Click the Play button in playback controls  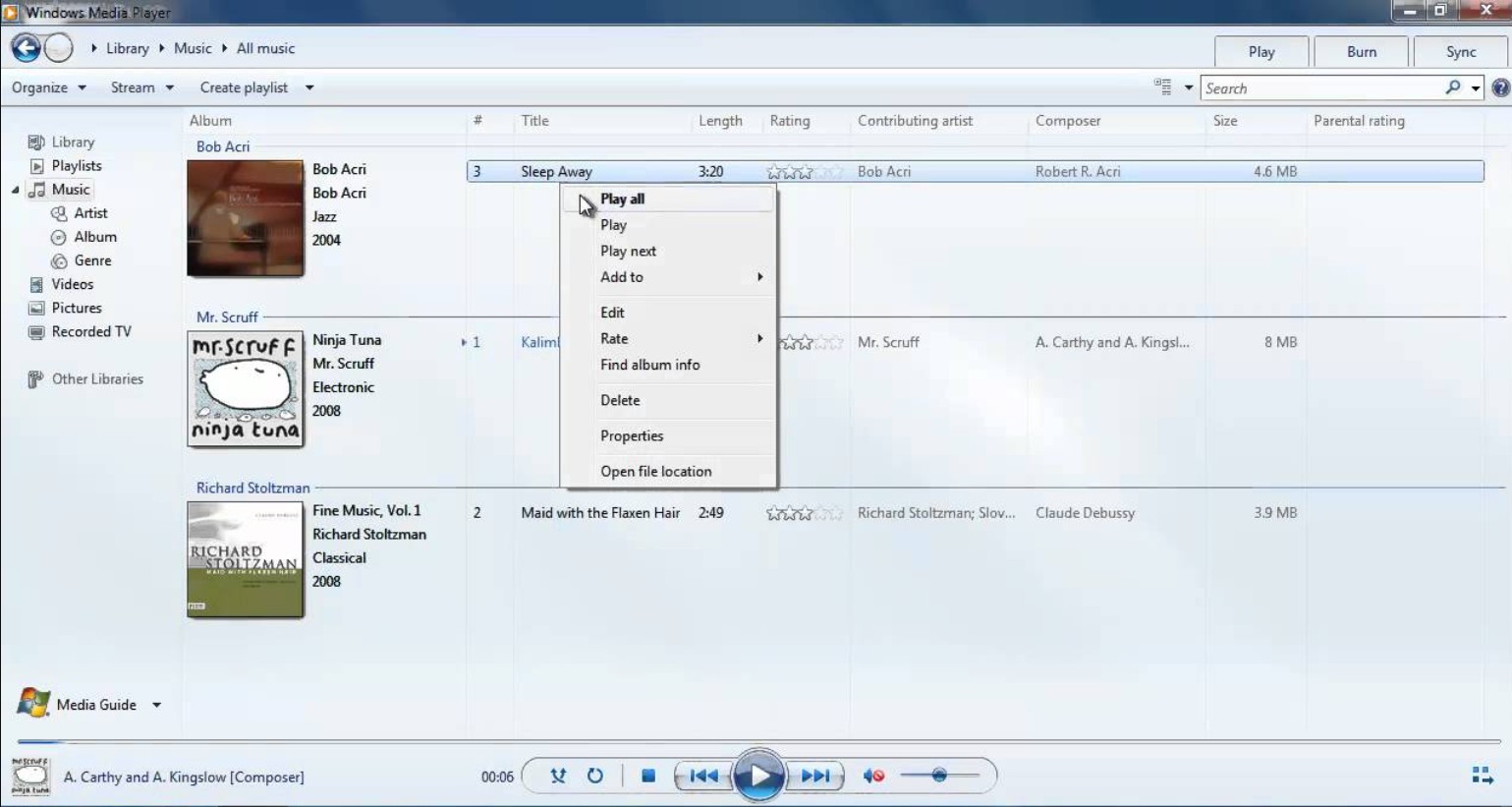(x=758, y=776)
